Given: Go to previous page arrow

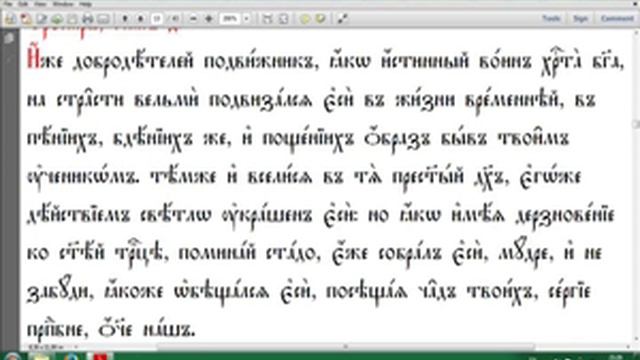Looking at the screenshot, I should (x=125, y=19).
